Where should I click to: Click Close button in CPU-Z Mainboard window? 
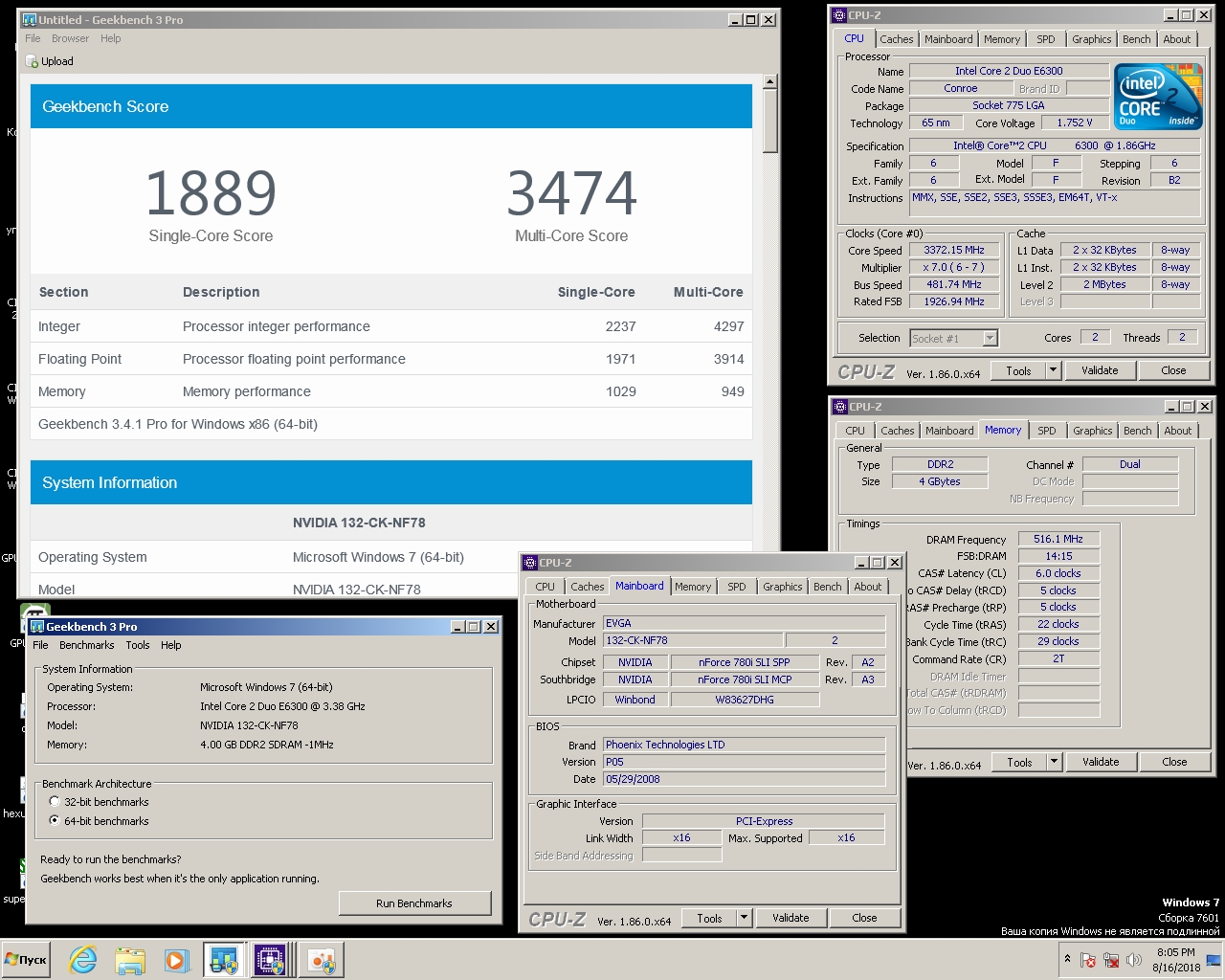864,918
